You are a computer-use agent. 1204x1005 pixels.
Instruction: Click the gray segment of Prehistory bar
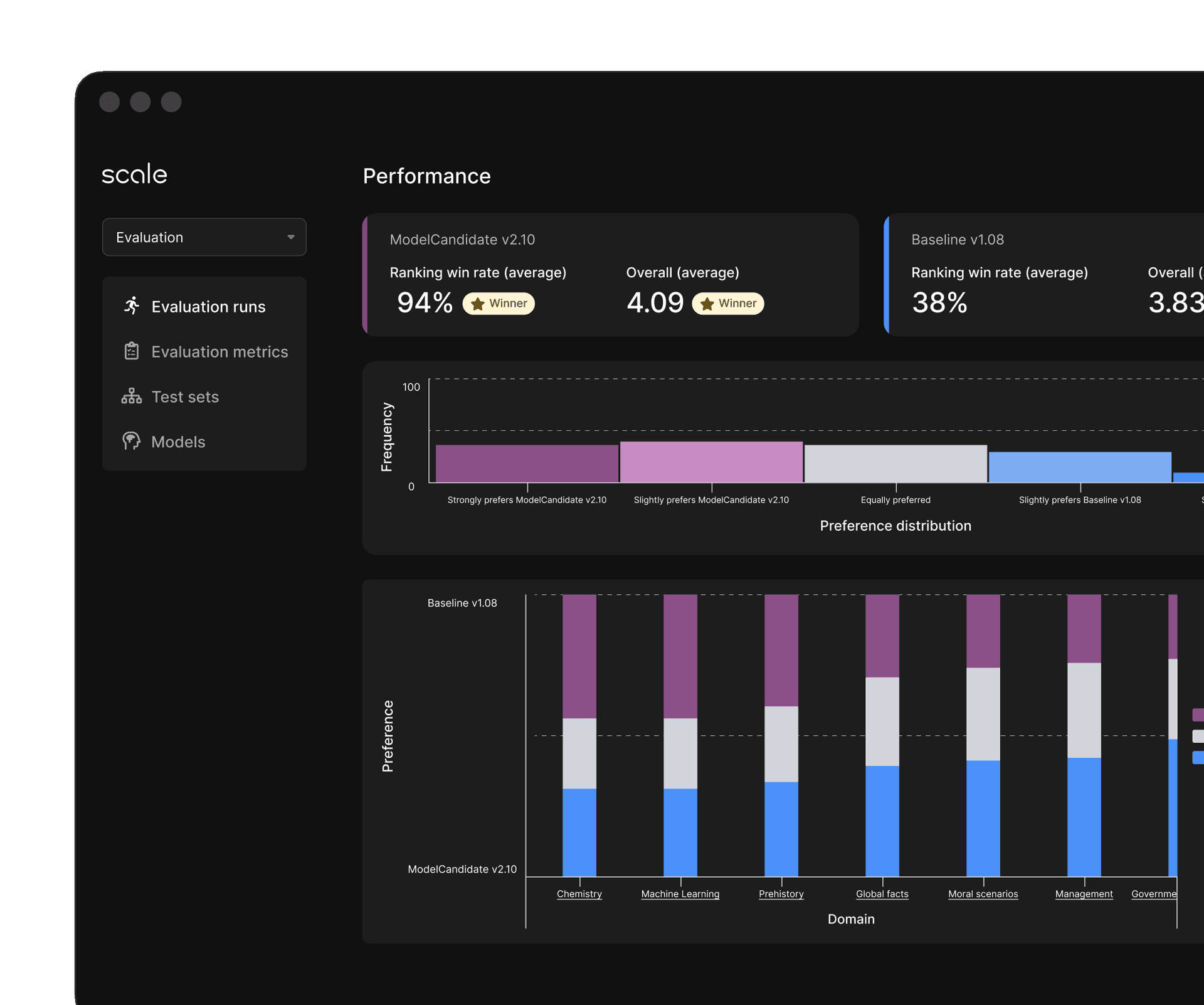tap(781, 744)
